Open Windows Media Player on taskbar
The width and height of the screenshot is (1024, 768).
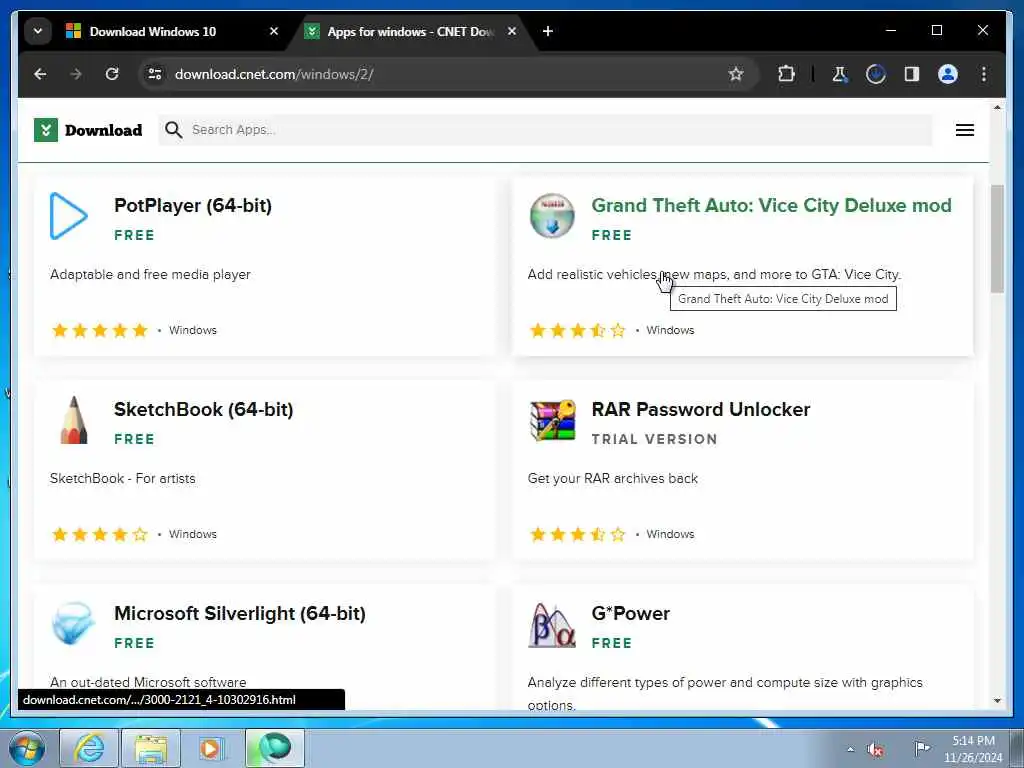[212, 748]
